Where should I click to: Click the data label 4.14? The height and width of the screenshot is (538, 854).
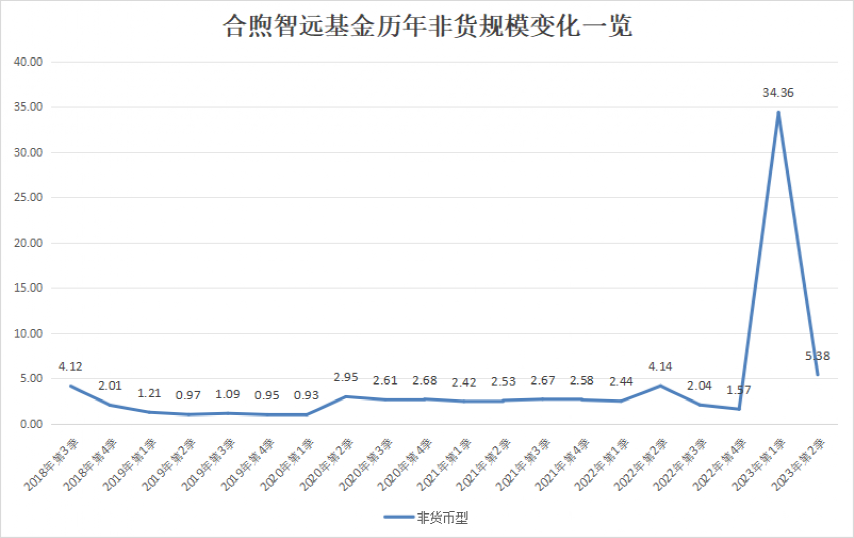[x=660, y=367]
